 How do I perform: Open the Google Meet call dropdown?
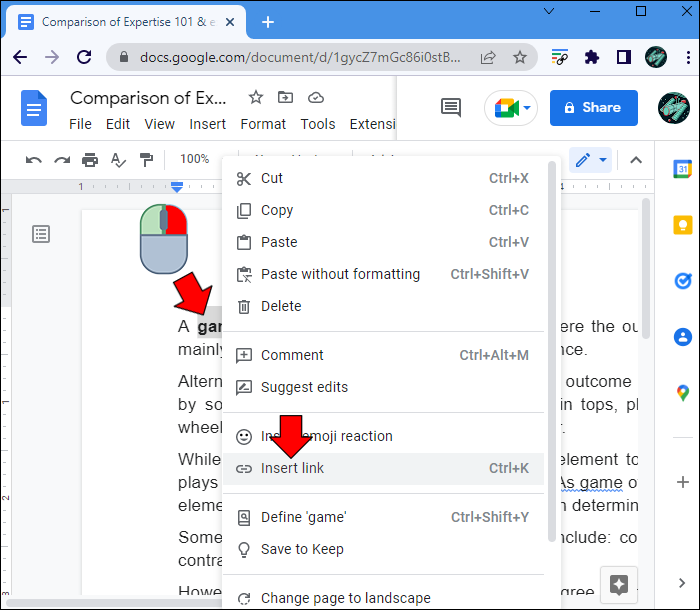pyautogui.click(x=511, y=108)
